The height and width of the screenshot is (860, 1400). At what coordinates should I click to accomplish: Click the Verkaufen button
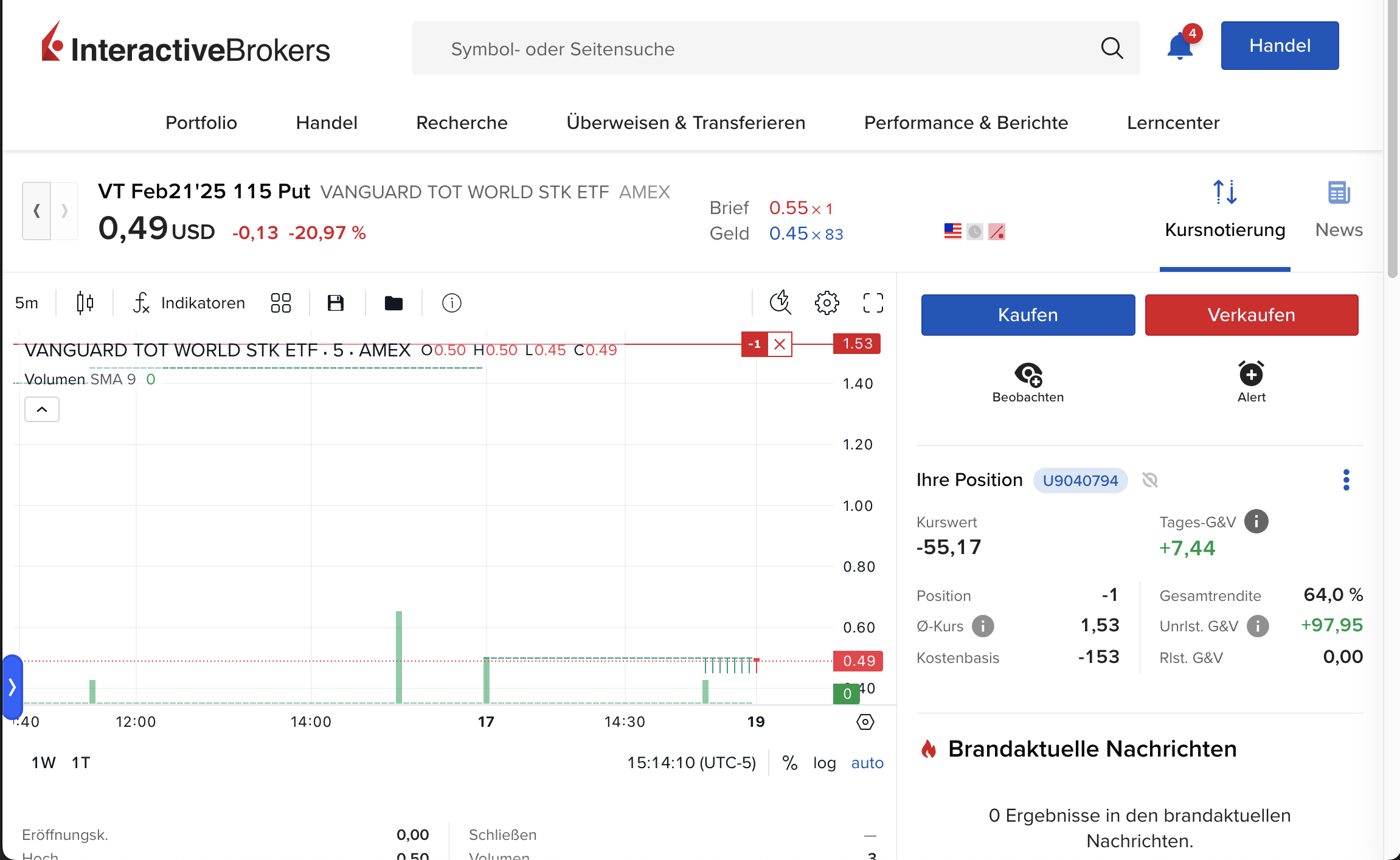point(1252,315)
